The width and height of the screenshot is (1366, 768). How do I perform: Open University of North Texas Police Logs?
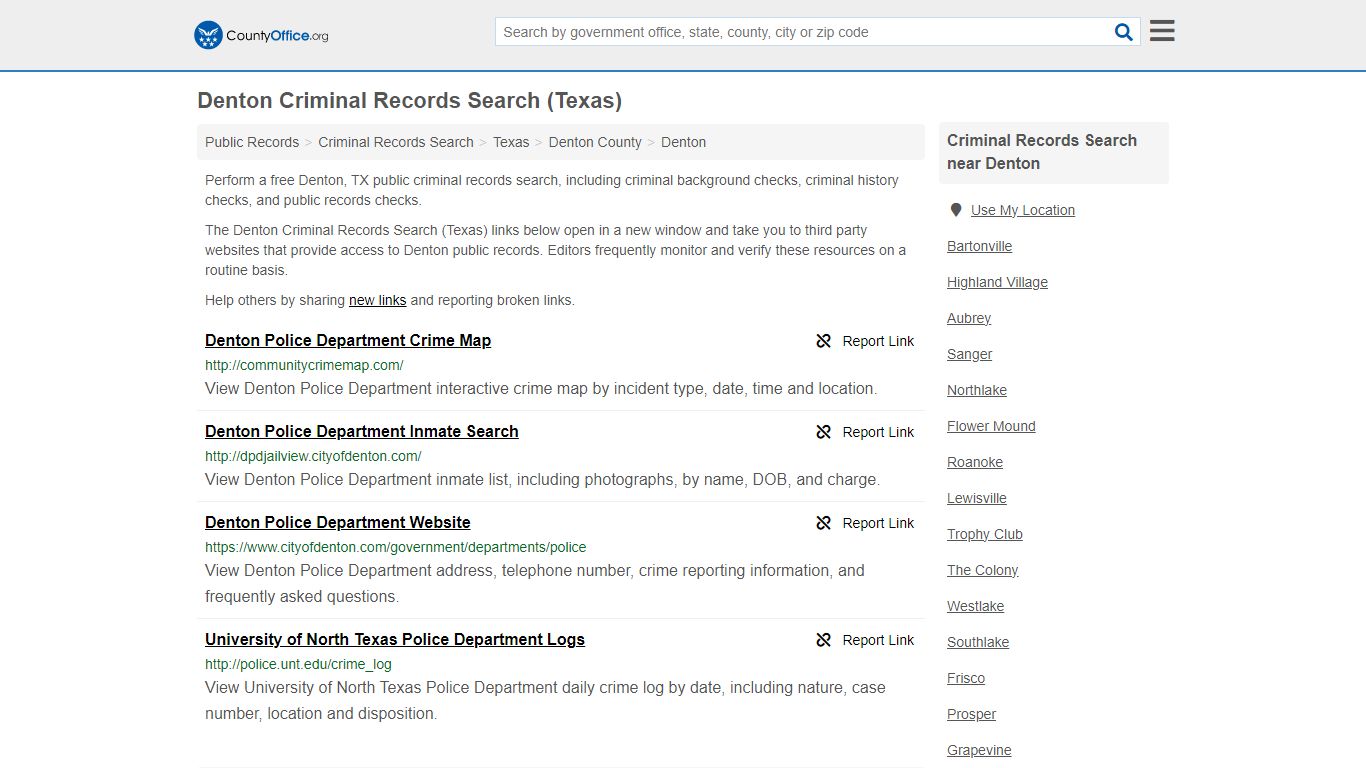pos(395,639)
